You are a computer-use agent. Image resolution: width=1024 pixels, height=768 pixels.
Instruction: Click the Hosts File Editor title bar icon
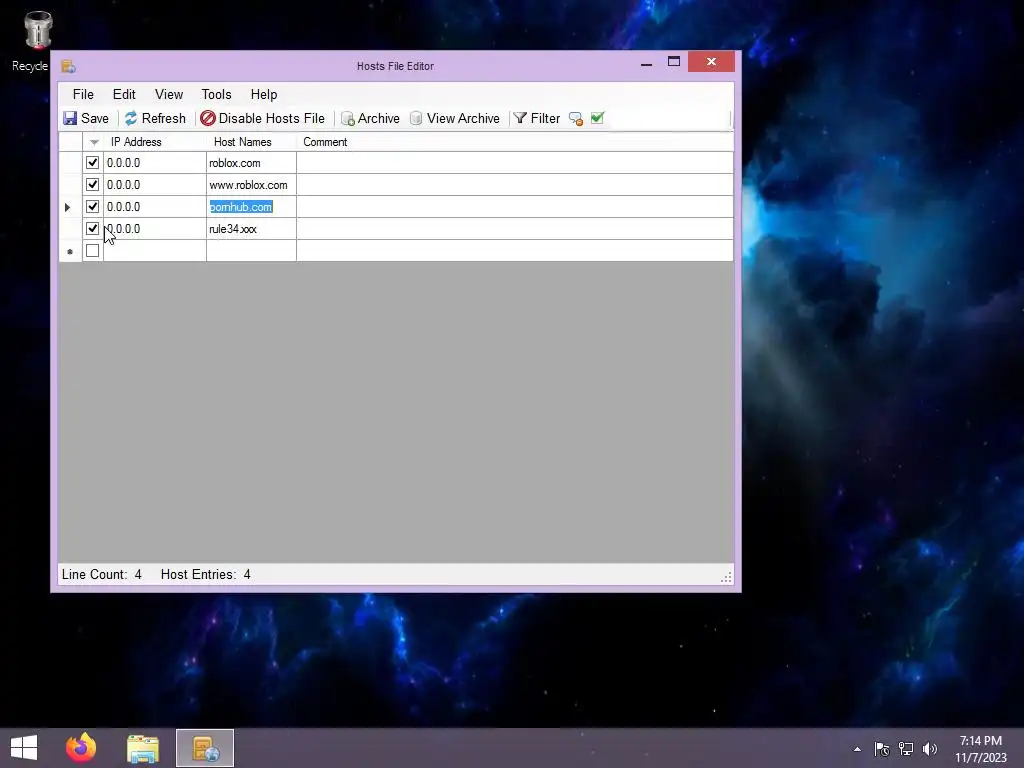click(69, 66)
